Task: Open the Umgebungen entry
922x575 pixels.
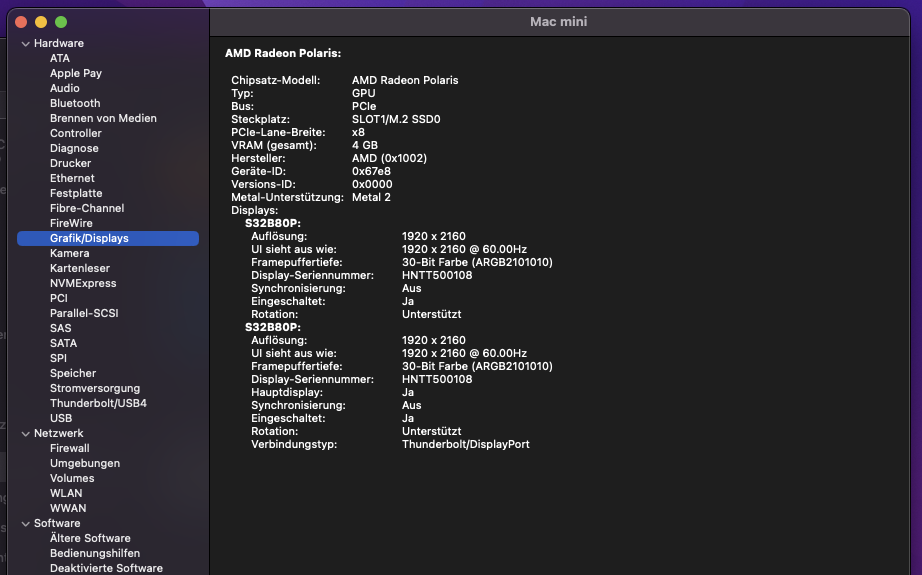Action: (x=85, y=463)
